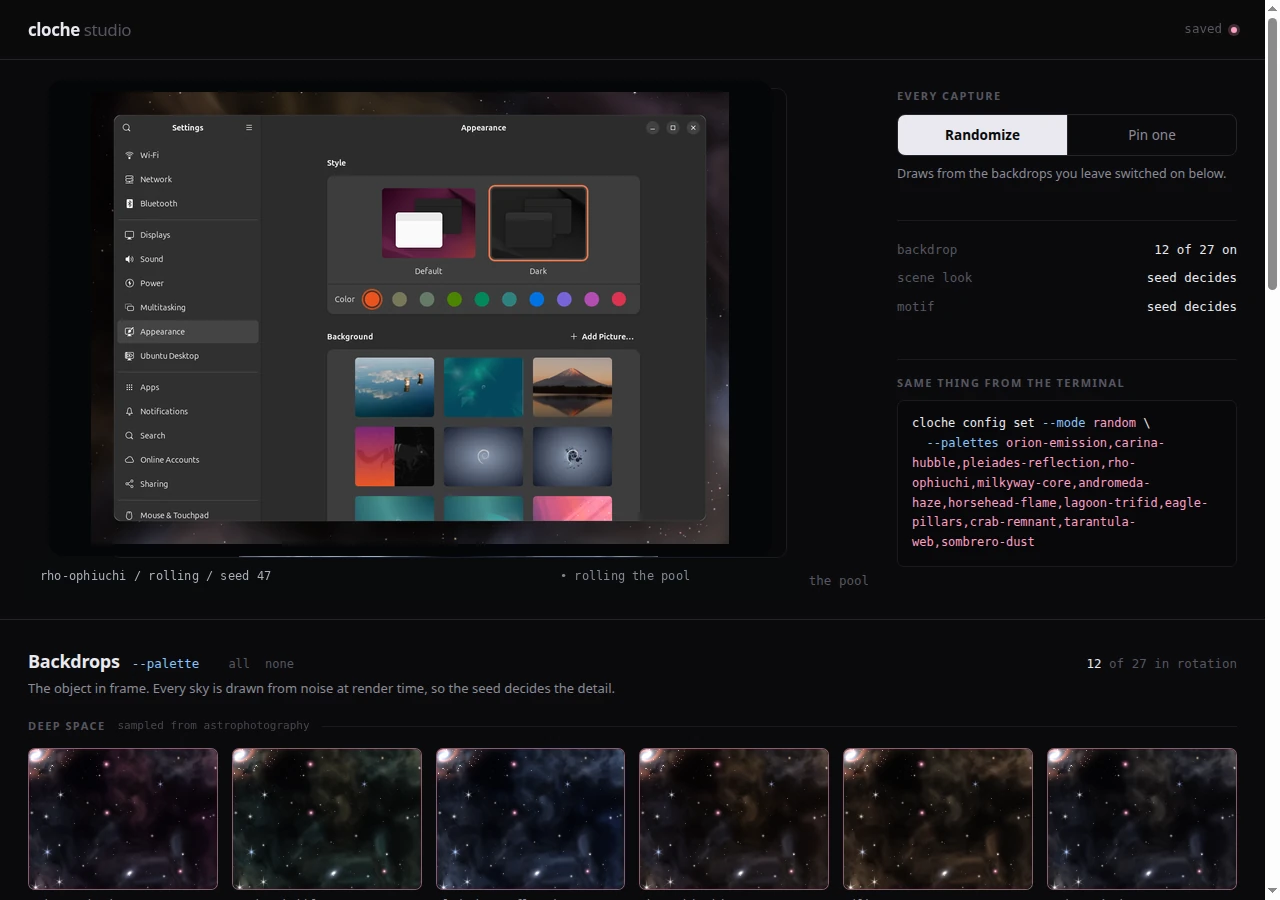
Task: Open Sharing icon in sidebar
Action: pos(129,483)
